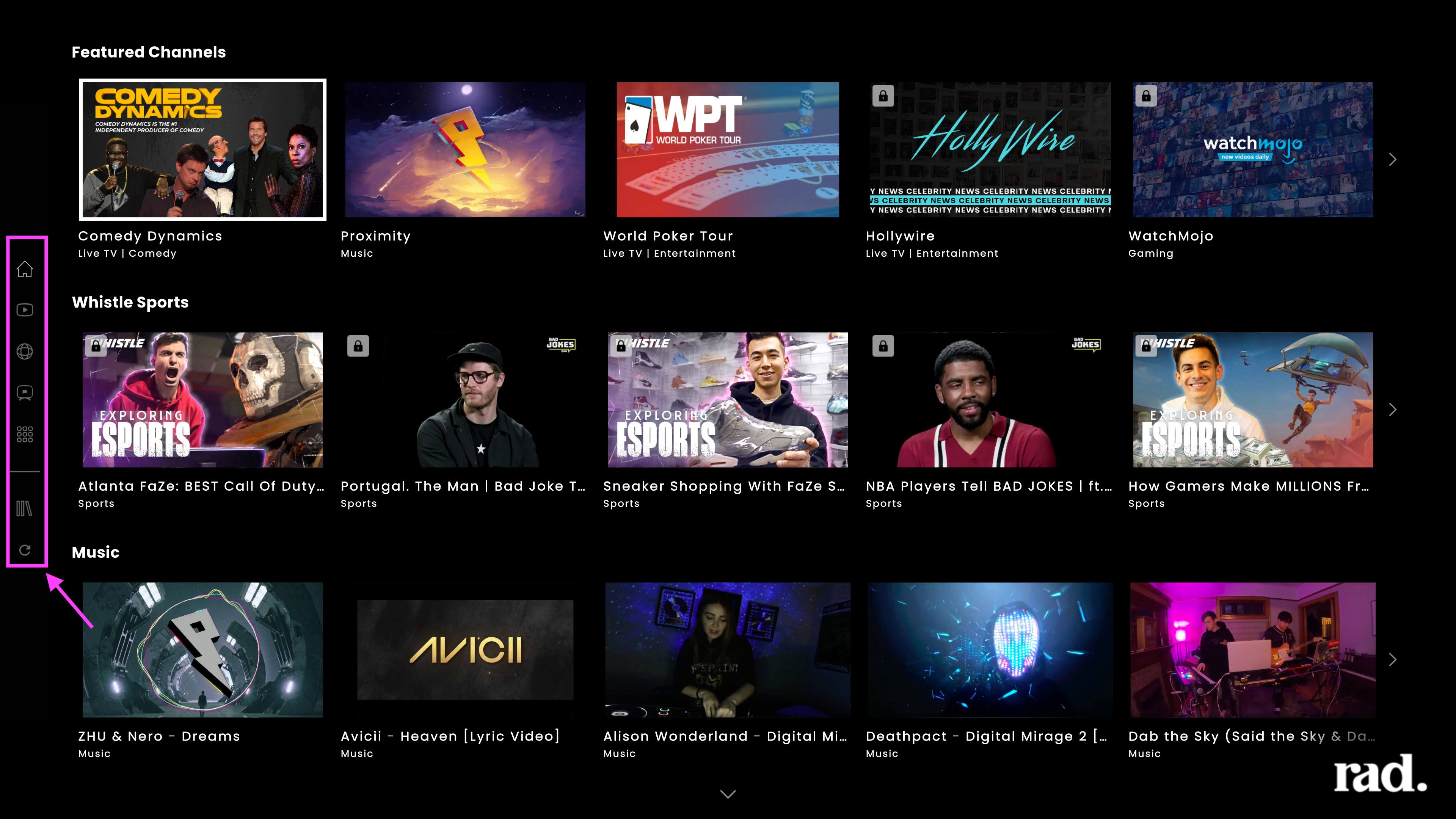Open the globe icon in sidebar
This screenshot has width=1456, height=819.
[x=24, y=351]
